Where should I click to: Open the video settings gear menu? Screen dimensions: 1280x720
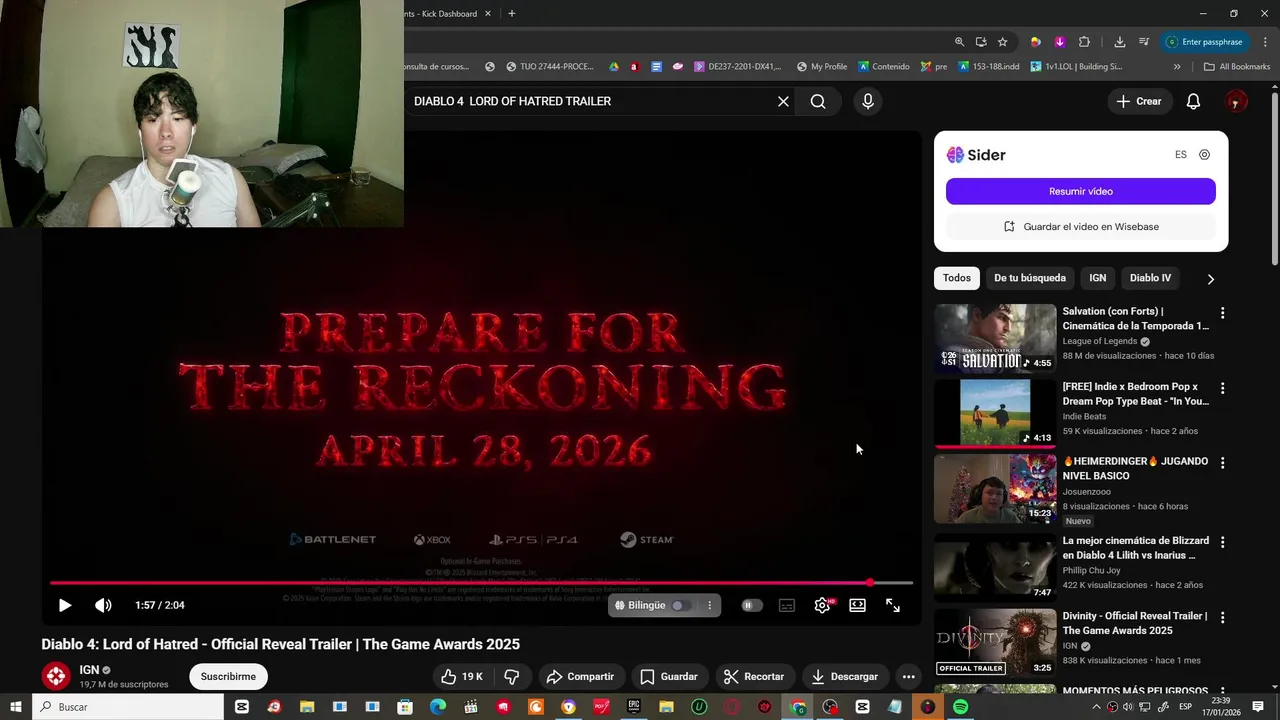tap(822, 605)
